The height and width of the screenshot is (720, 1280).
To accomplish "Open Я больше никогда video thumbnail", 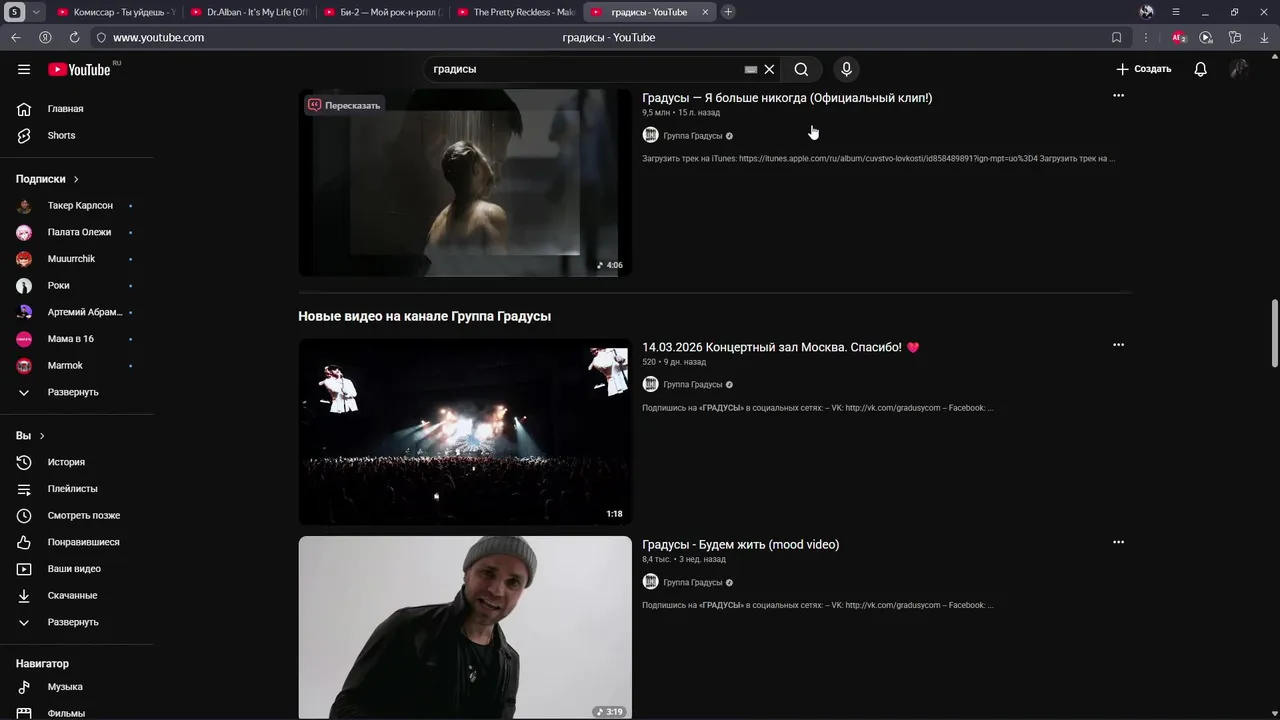I will tap(465, 183).
